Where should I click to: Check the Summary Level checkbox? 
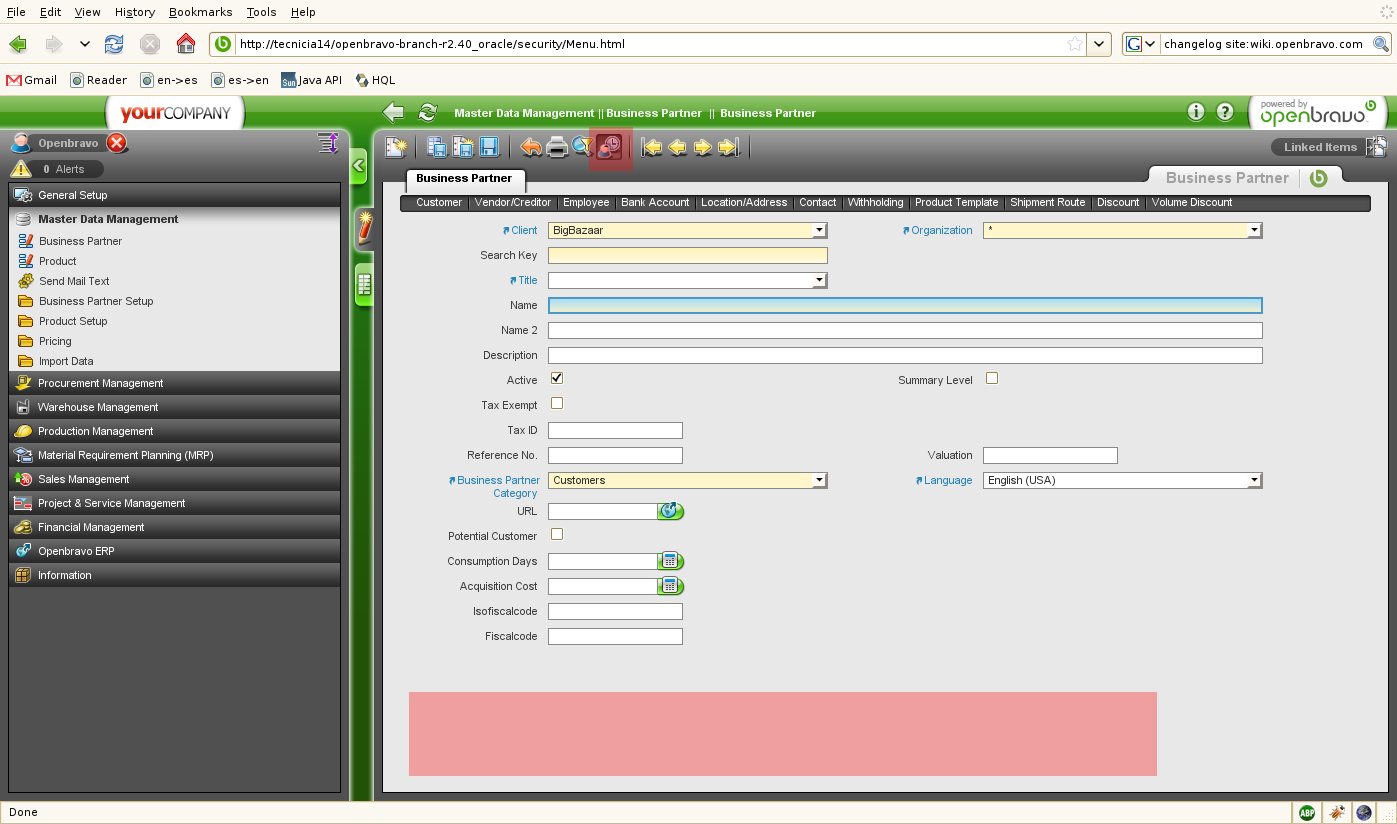point(992,378)
